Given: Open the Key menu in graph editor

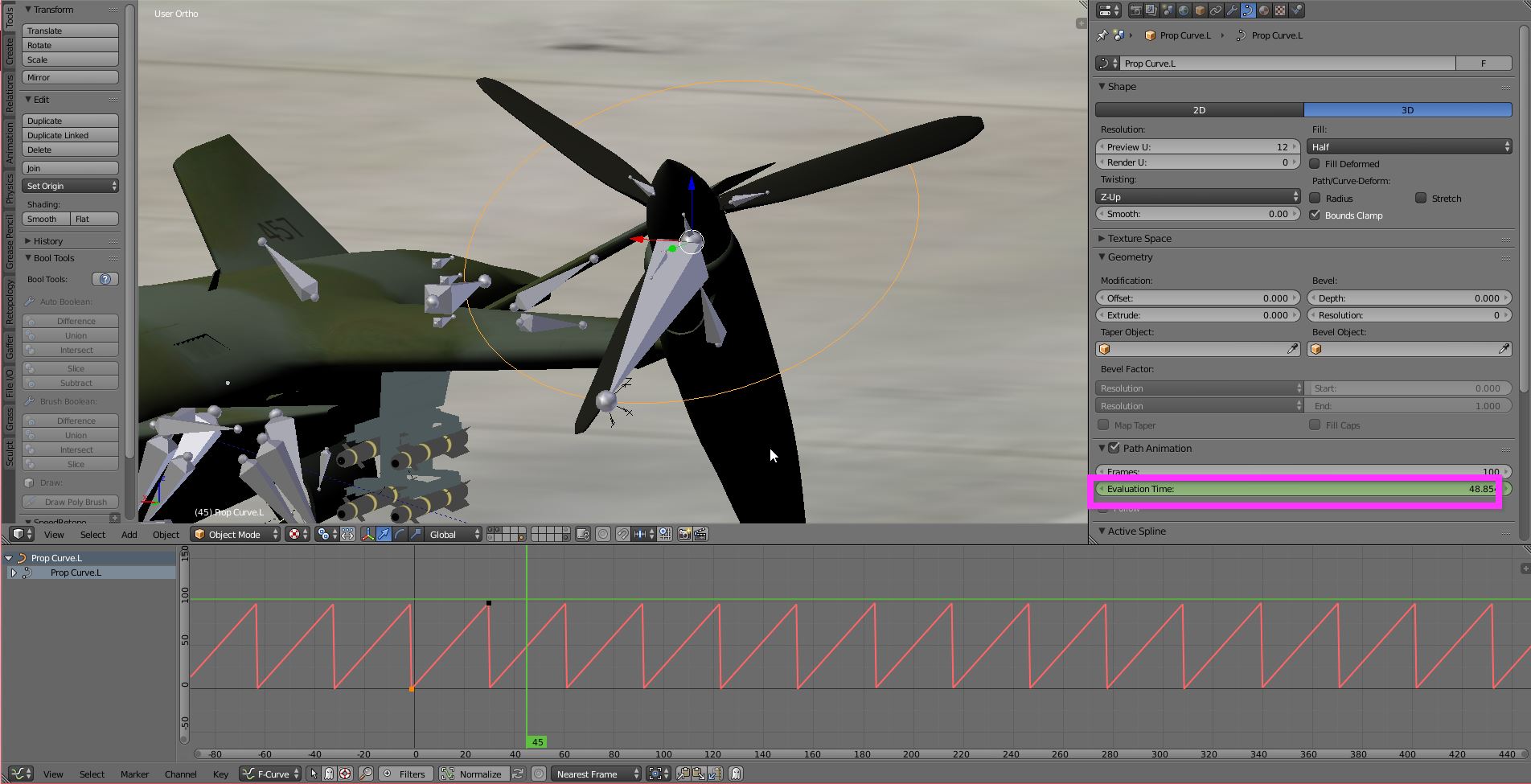Looking at the screenshot, I should click(x=220, y=774).
